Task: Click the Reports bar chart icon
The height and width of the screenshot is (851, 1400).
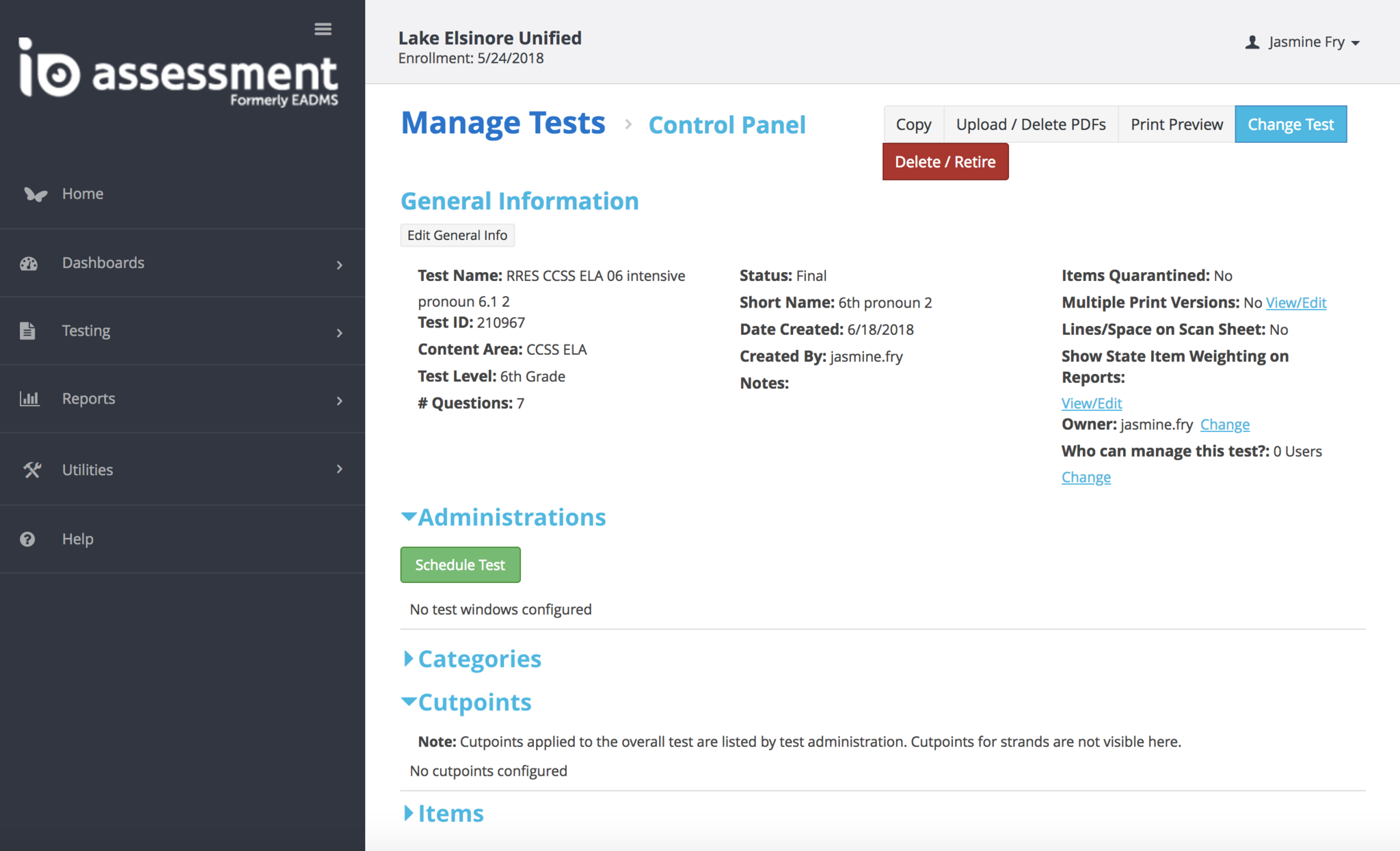Action: [29, 399]
